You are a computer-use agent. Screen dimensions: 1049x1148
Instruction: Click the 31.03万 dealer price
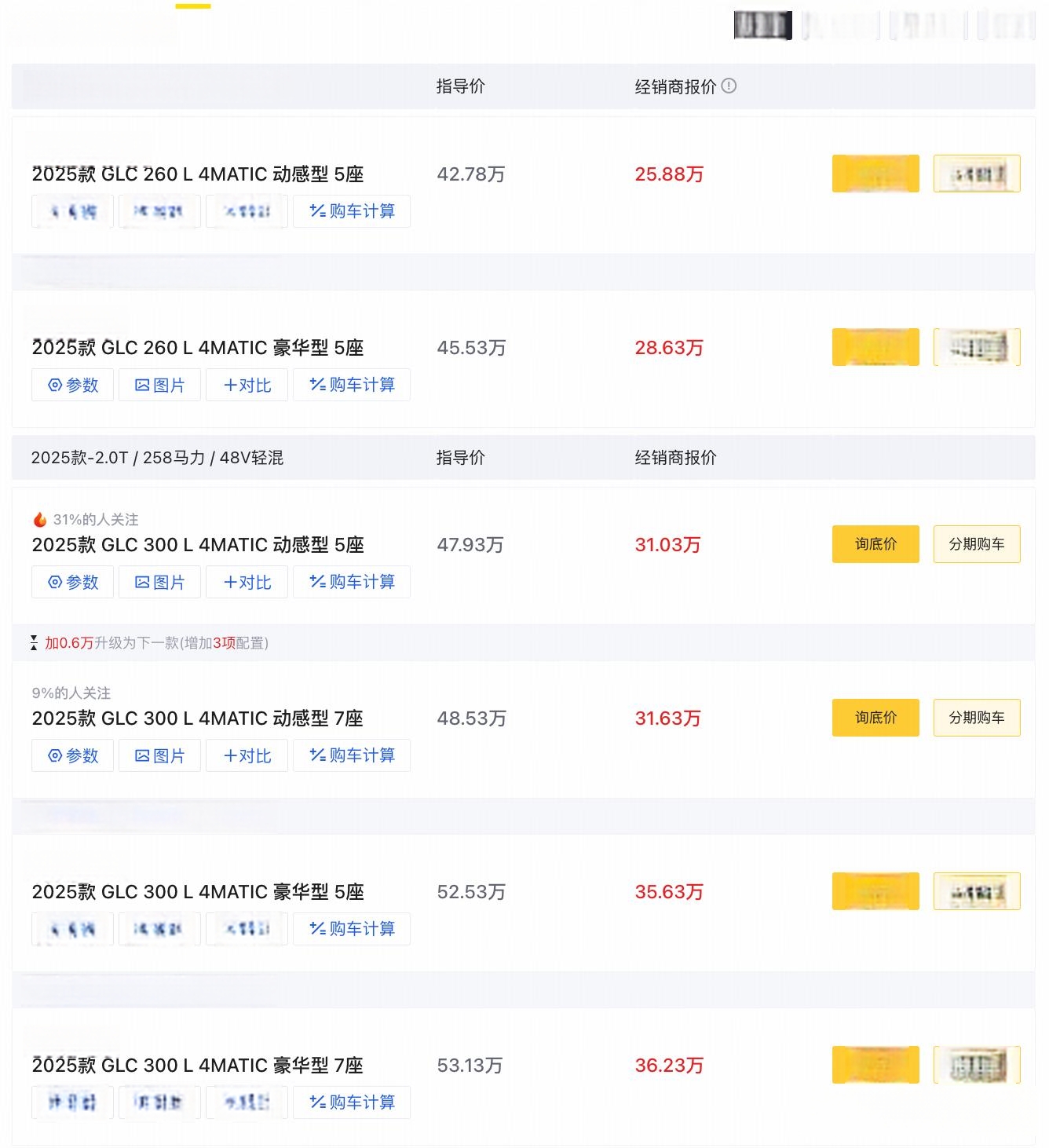click(667, 545)
